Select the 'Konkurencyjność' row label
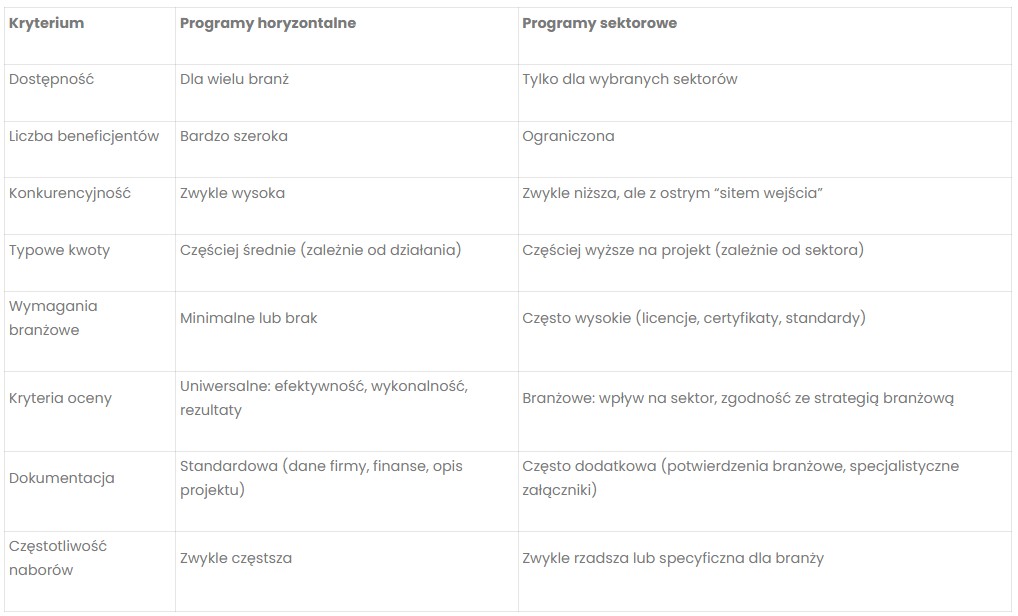 point(70,193)
